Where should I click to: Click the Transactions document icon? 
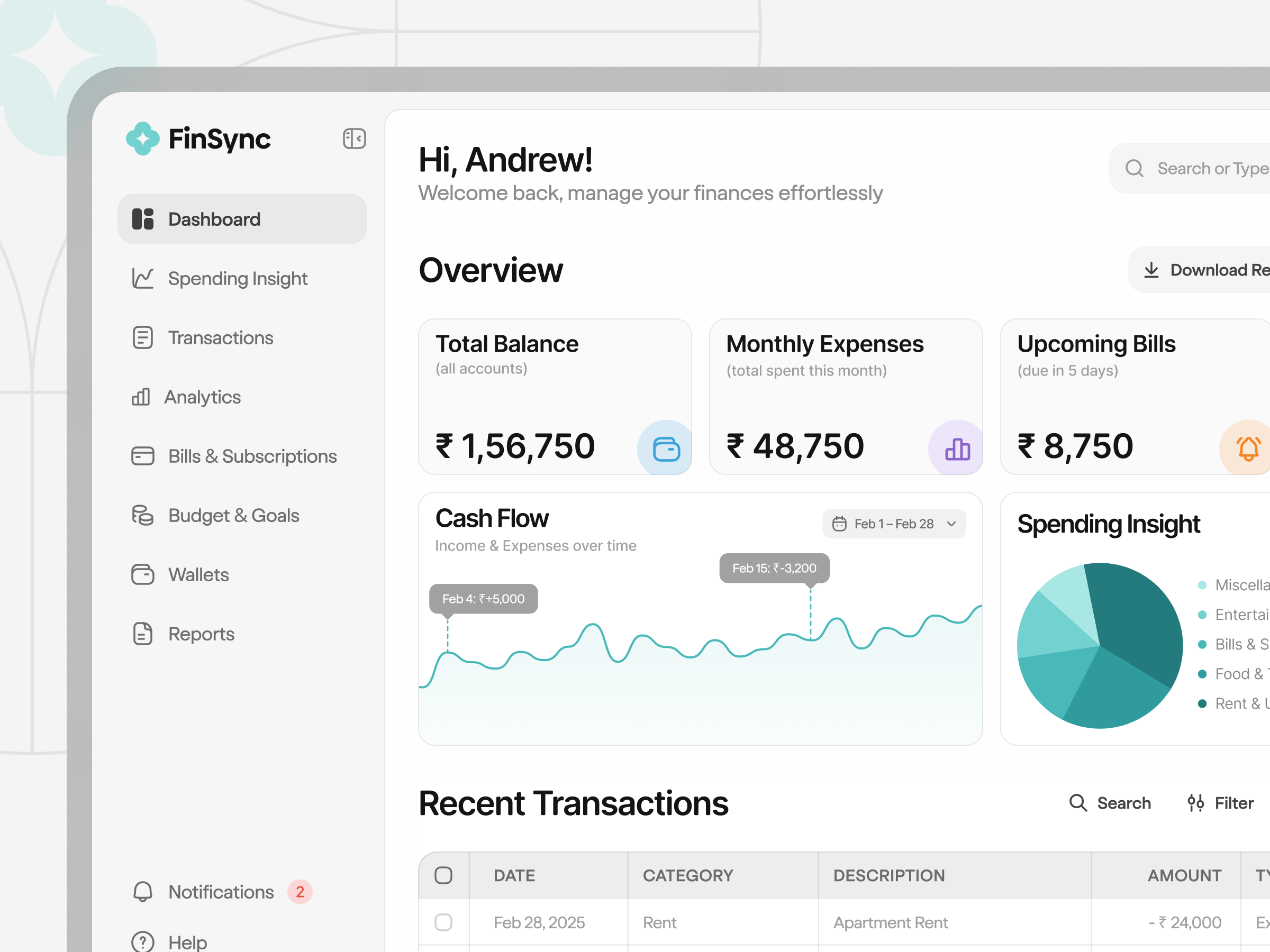(x=143, y=337)
